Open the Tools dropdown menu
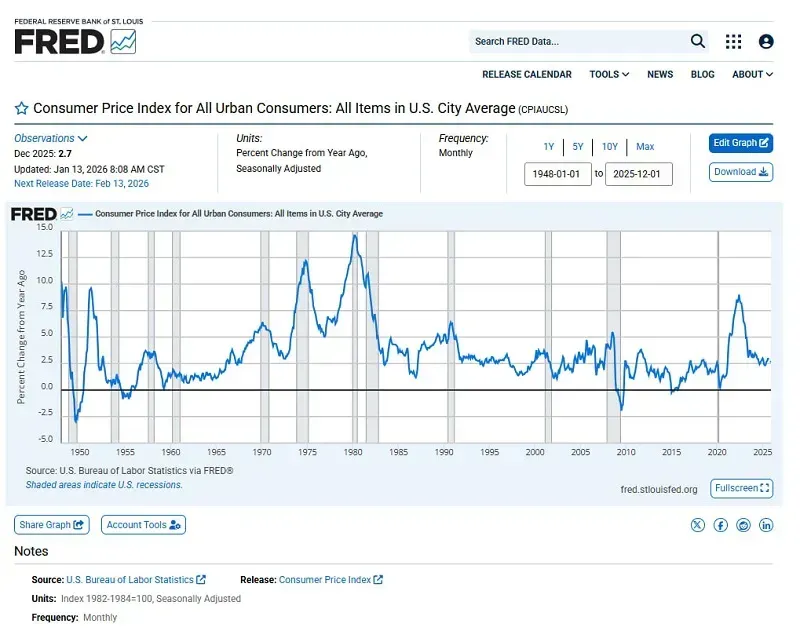The width and height of the screenshot is (800, 631). (609, 74)
